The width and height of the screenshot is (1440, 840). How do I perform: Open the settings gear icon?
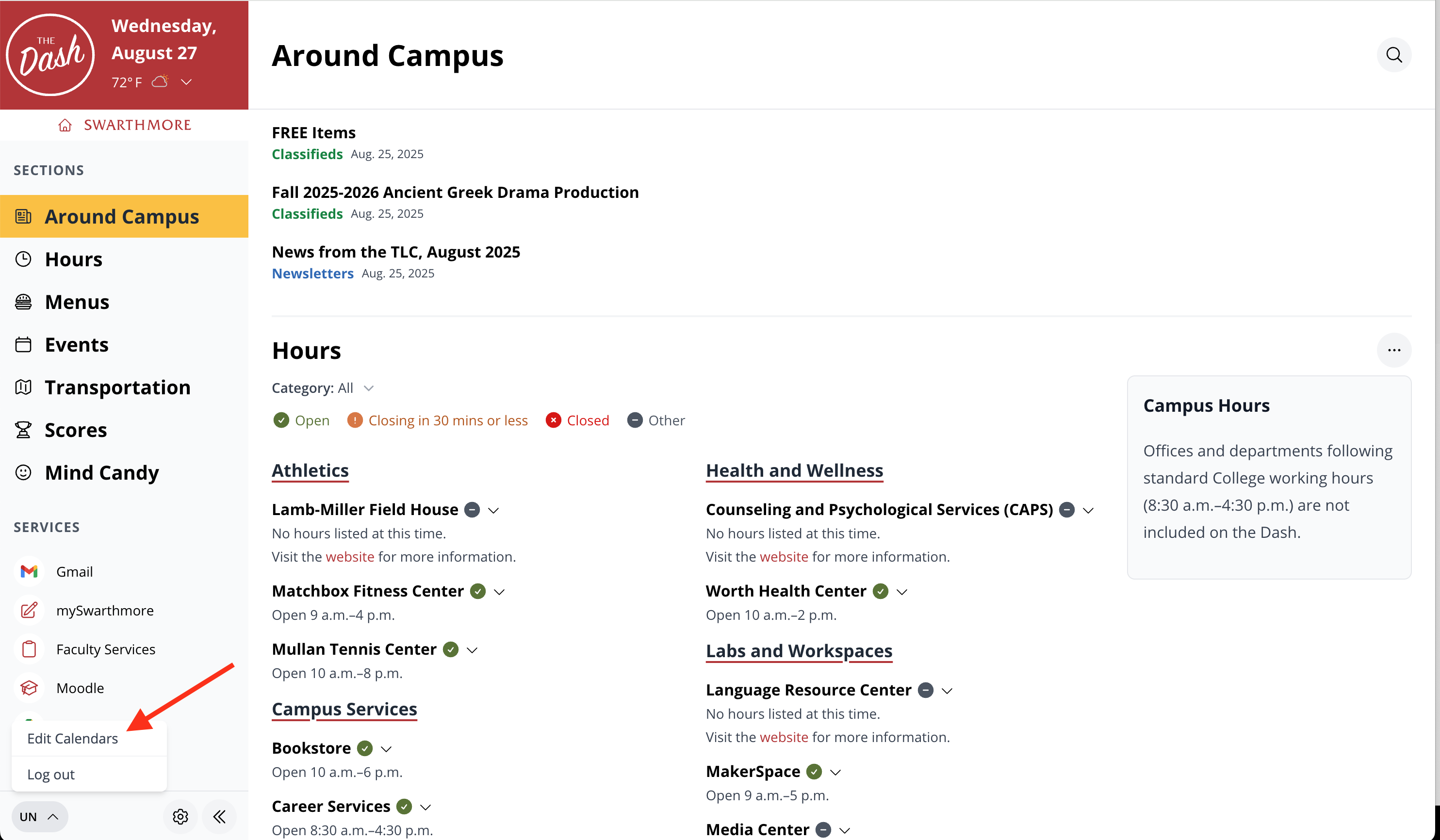point(180,817)
